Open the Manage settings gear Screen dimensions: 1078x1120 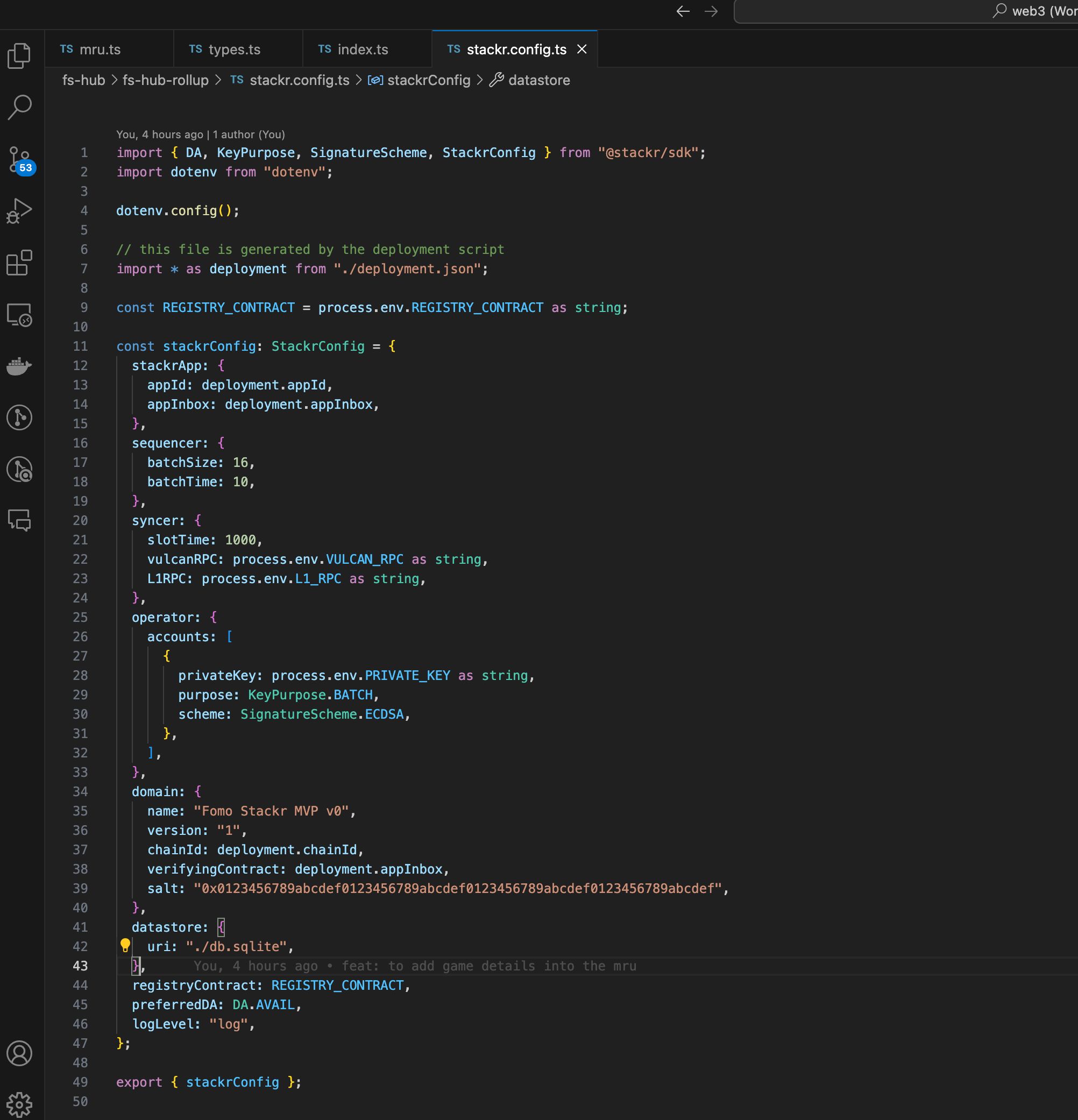(x=19, y=1104)
